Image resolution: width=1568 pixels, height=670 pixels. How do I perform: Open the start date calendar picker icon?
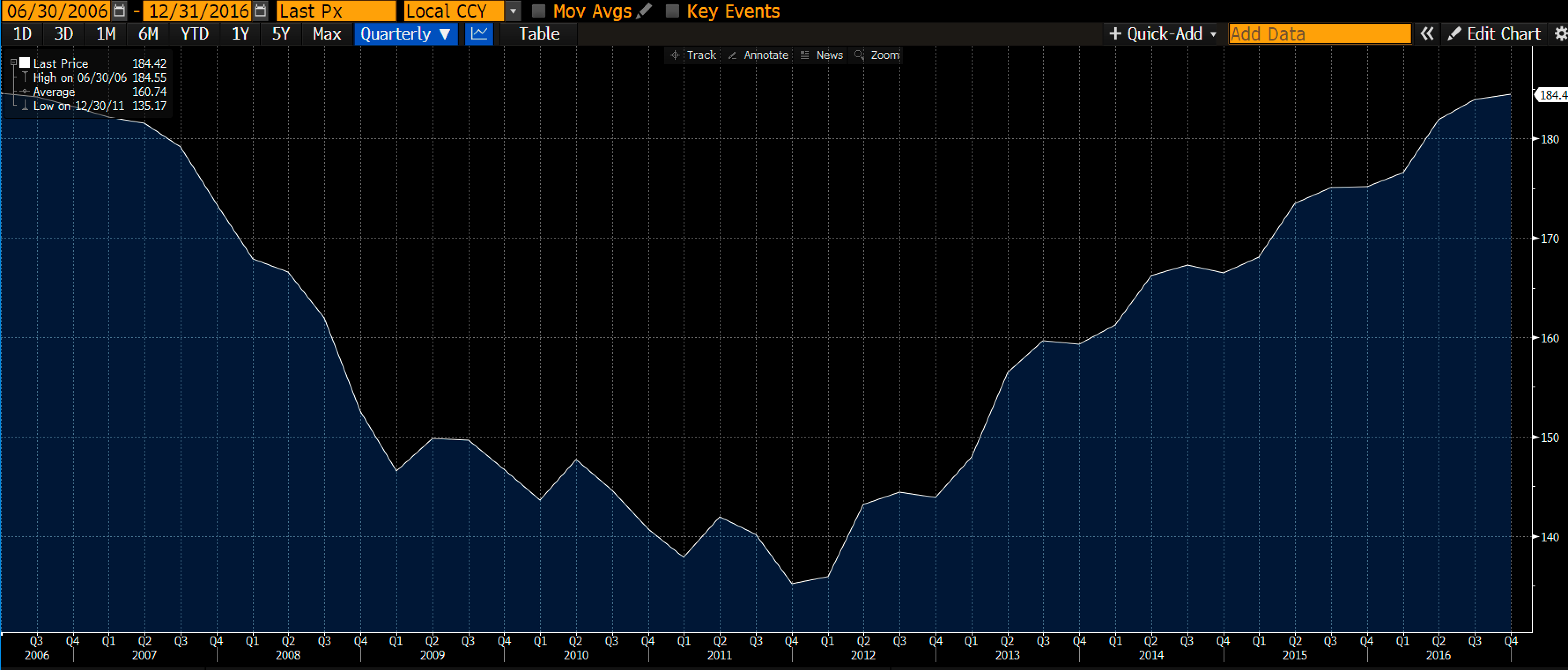pyautogui.click(x=119, y=11)
